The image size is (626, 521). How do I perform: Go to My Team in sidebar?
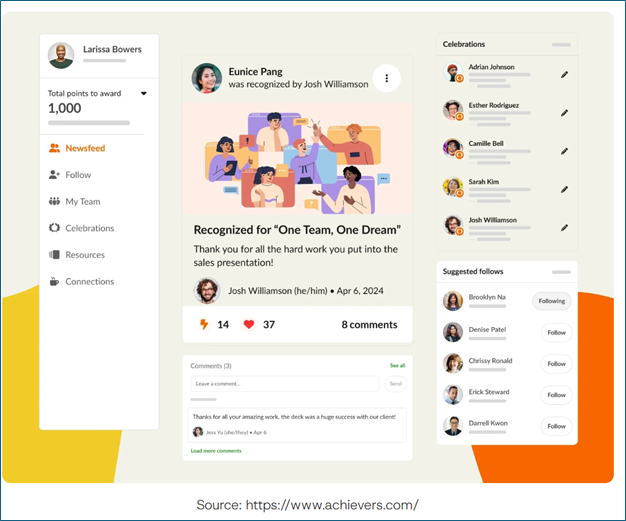82,202
